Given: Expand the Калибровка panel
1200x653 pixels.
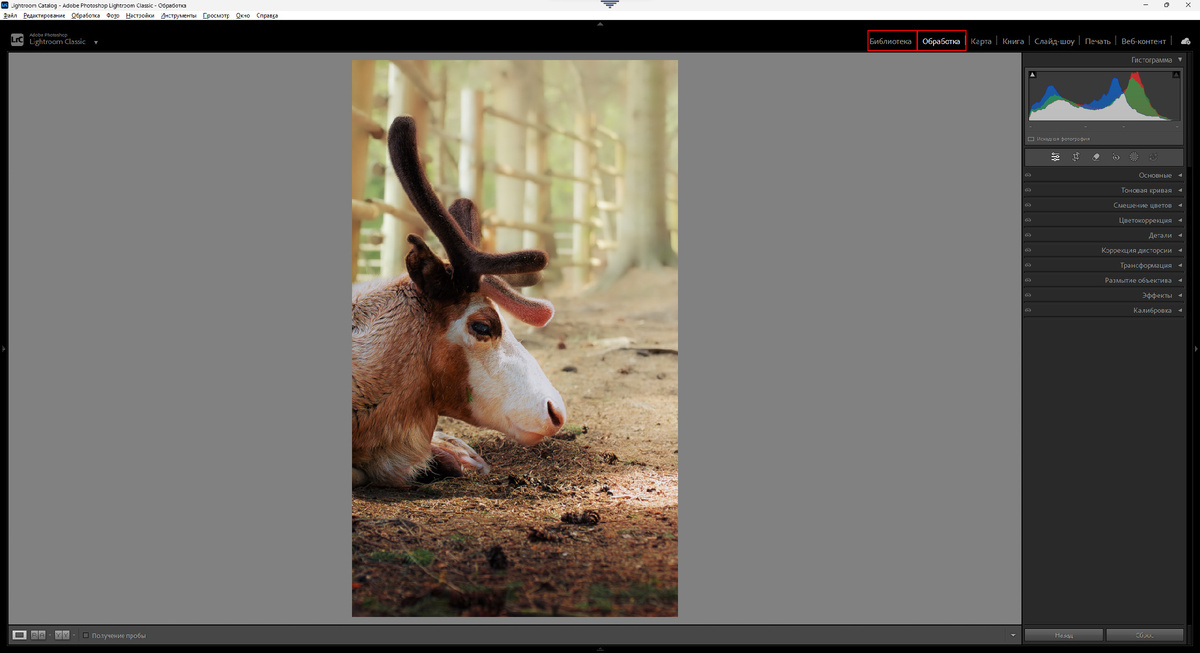Looking at the screenshot, I should 1180,310.
